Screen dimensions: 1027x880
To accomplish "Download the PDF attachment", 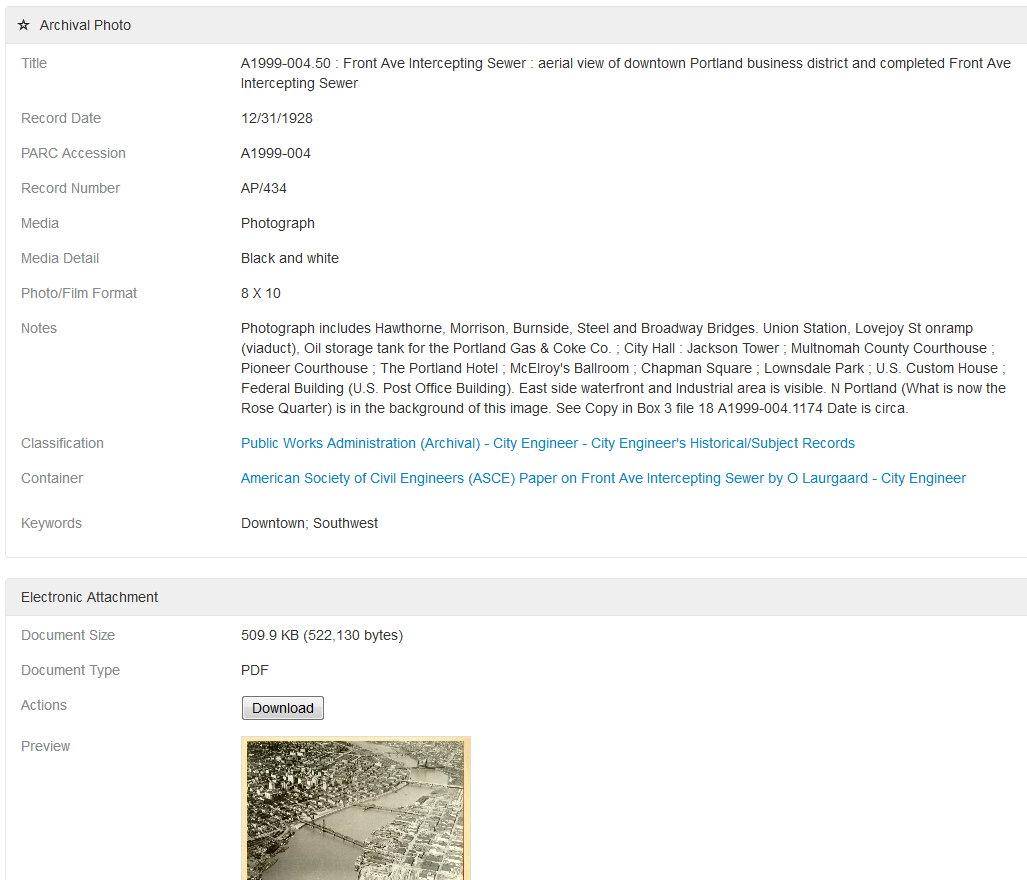I will (x=282, y=708).
